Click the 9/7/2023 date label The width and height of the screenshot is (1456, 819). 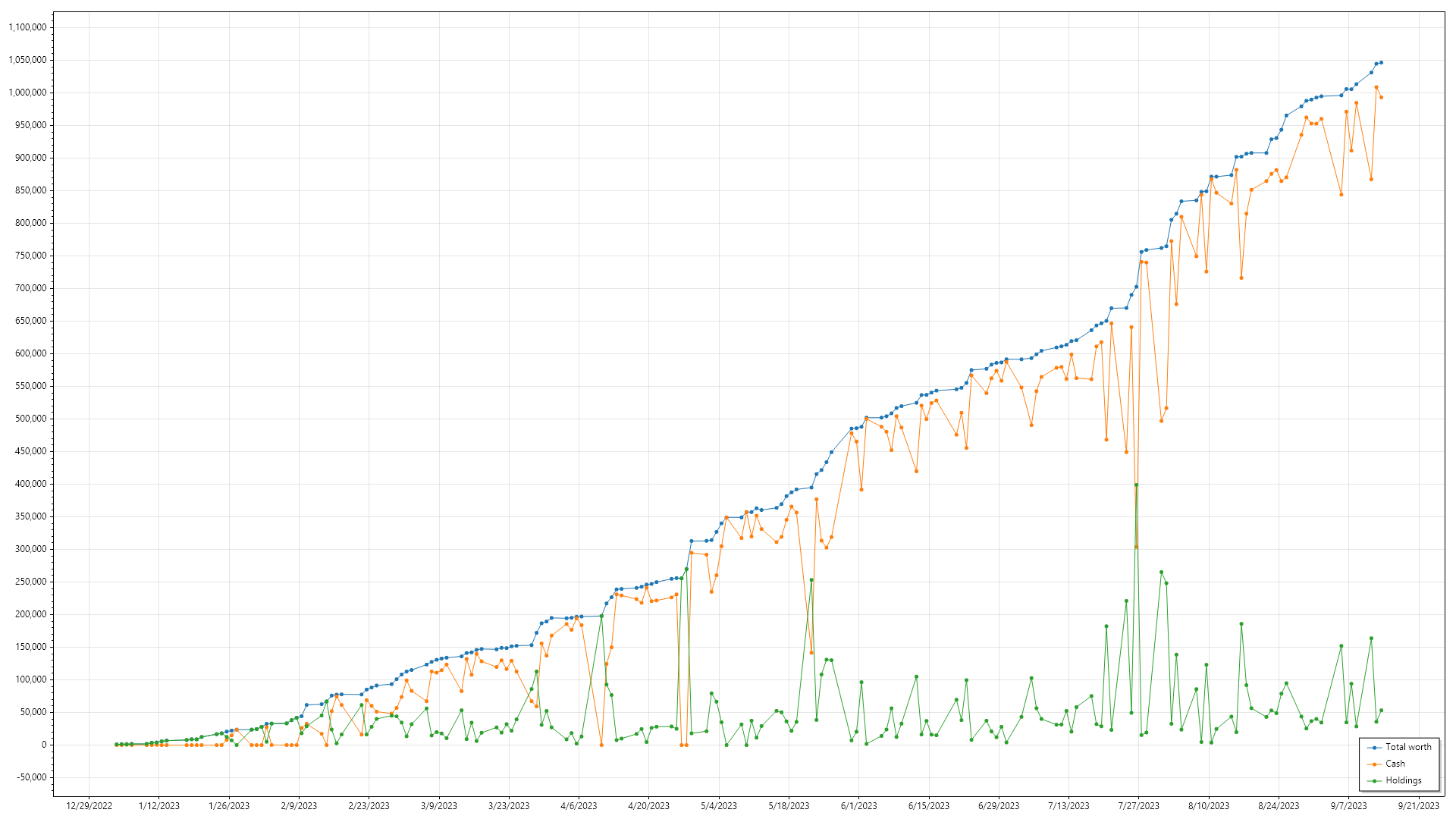point(1348,806)
